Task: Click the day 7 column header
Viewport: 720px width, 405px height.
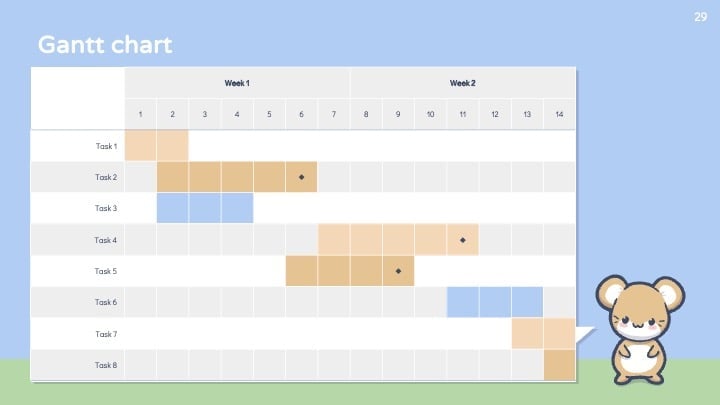Action: [334, 114]
